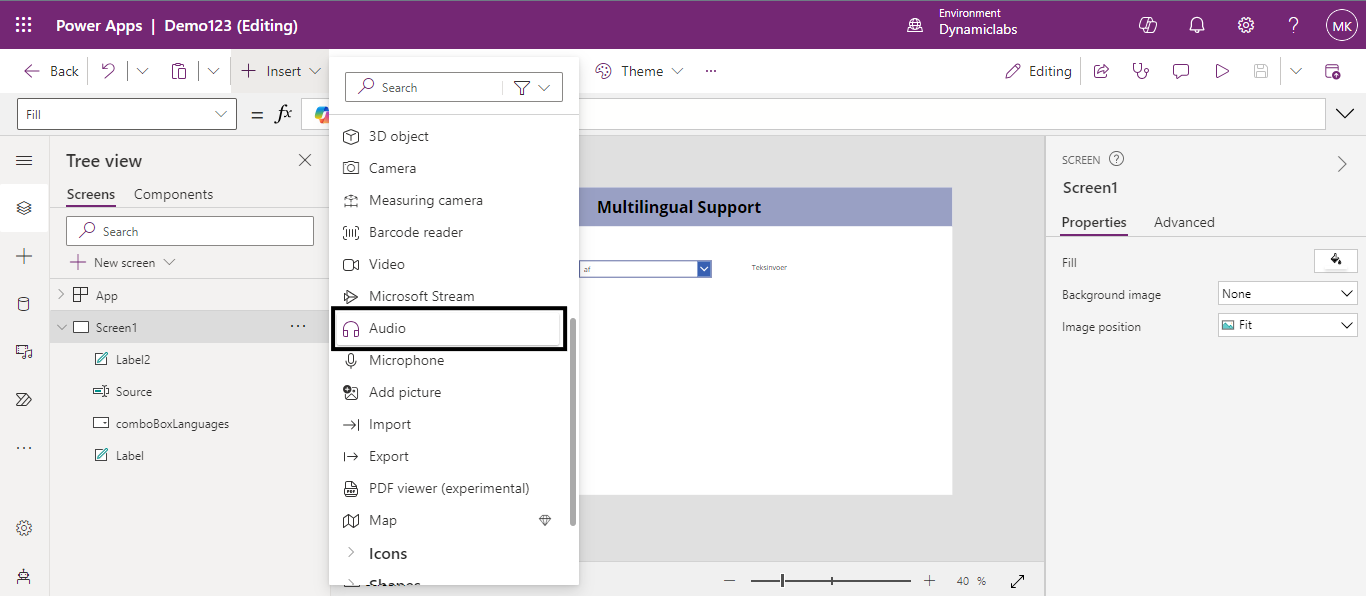Click the App checker stethoscope icon
Image resolution: width=1366 pixels, height=596 pixels.
point(1141,71)
